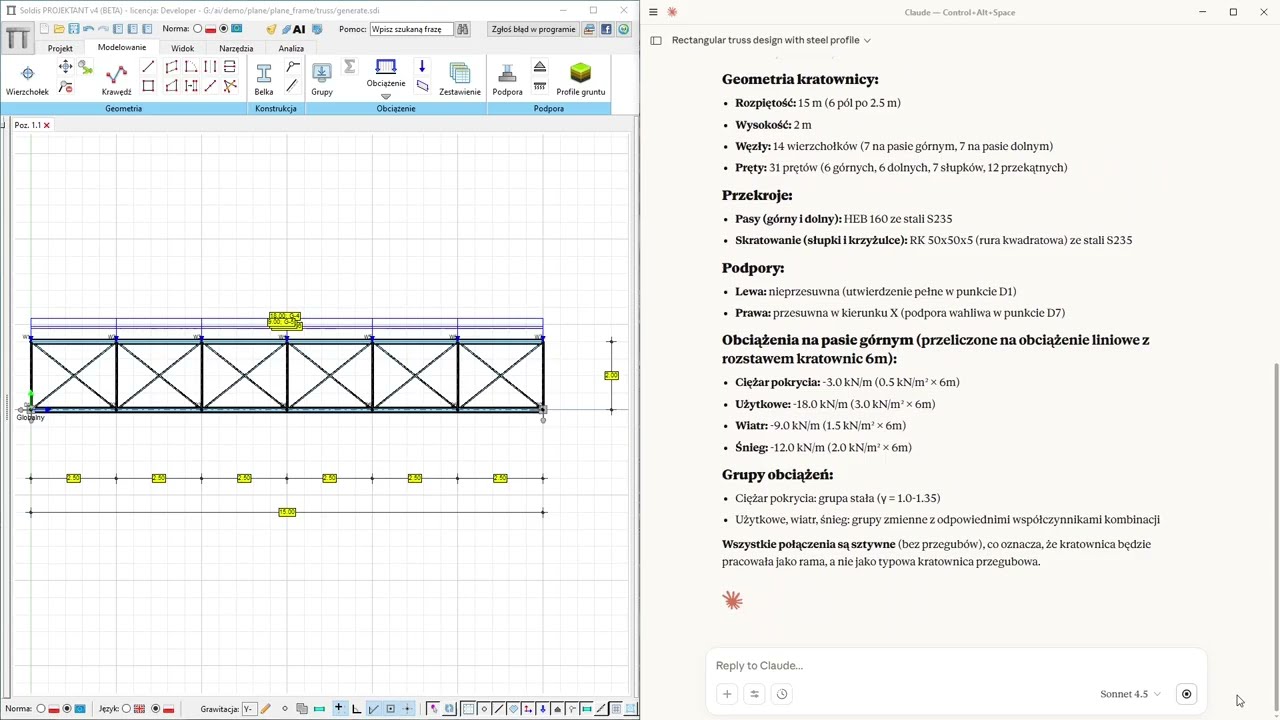
Task: Select status bar Norma Polish flag radio
Action: coord(40,709)
